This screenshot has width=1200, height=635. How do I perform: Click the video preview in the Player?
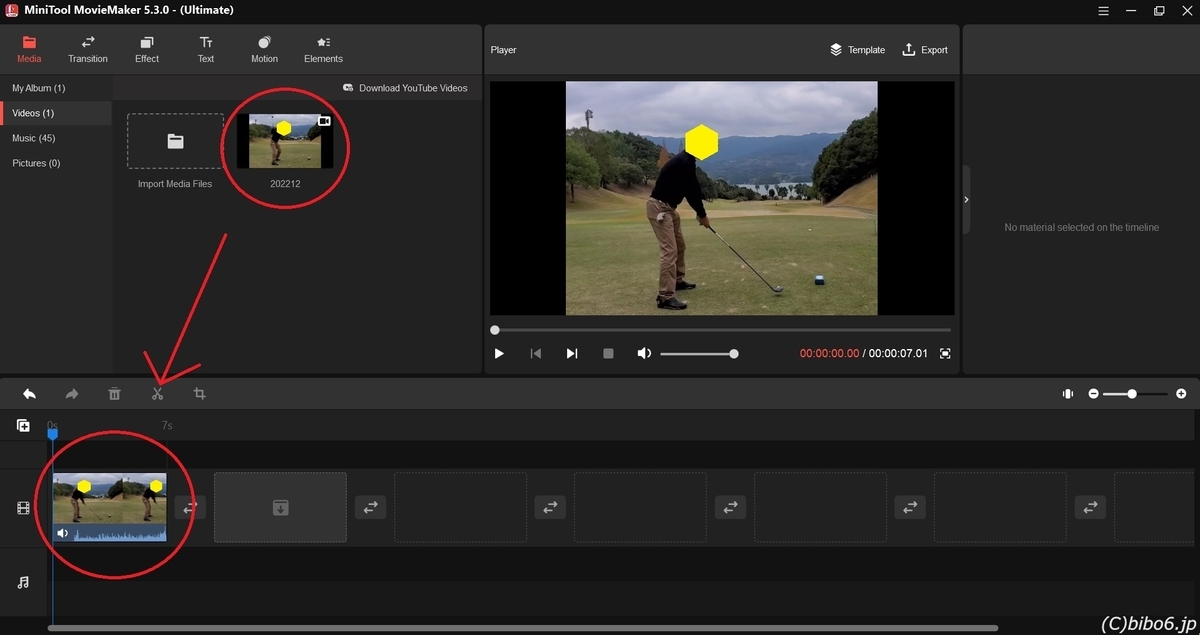coord(721,198)
